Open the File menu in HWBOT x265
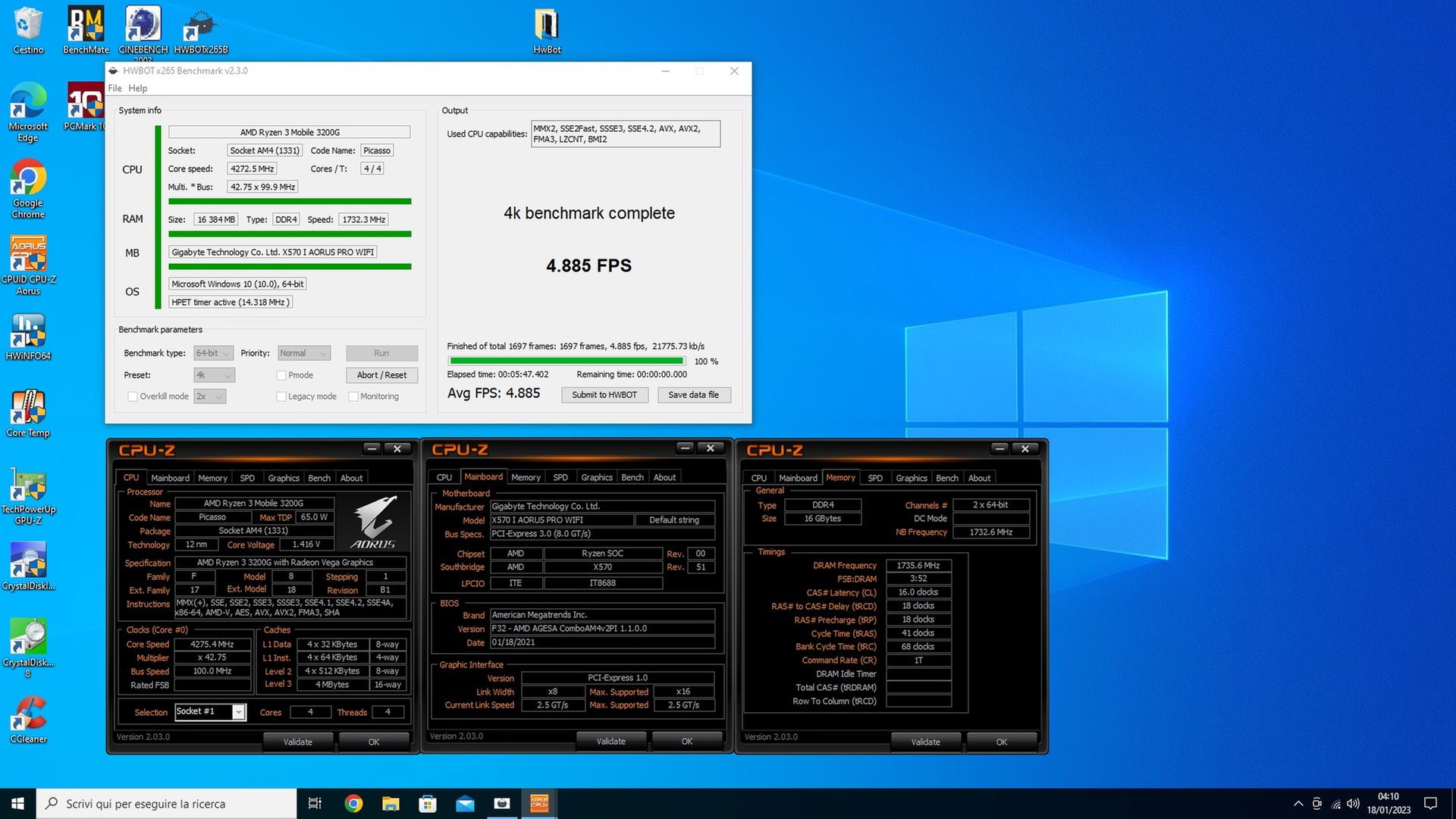 click(x=115, y=88)
